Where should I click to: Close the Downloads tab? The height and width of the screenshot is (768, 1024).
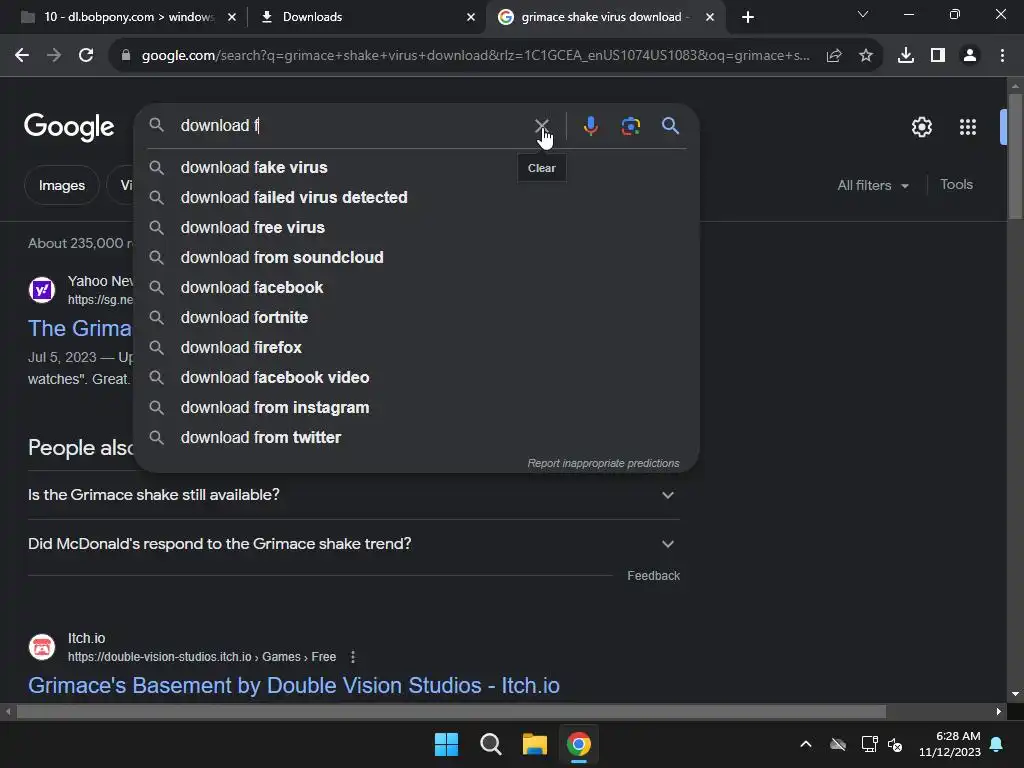(471, 17)
